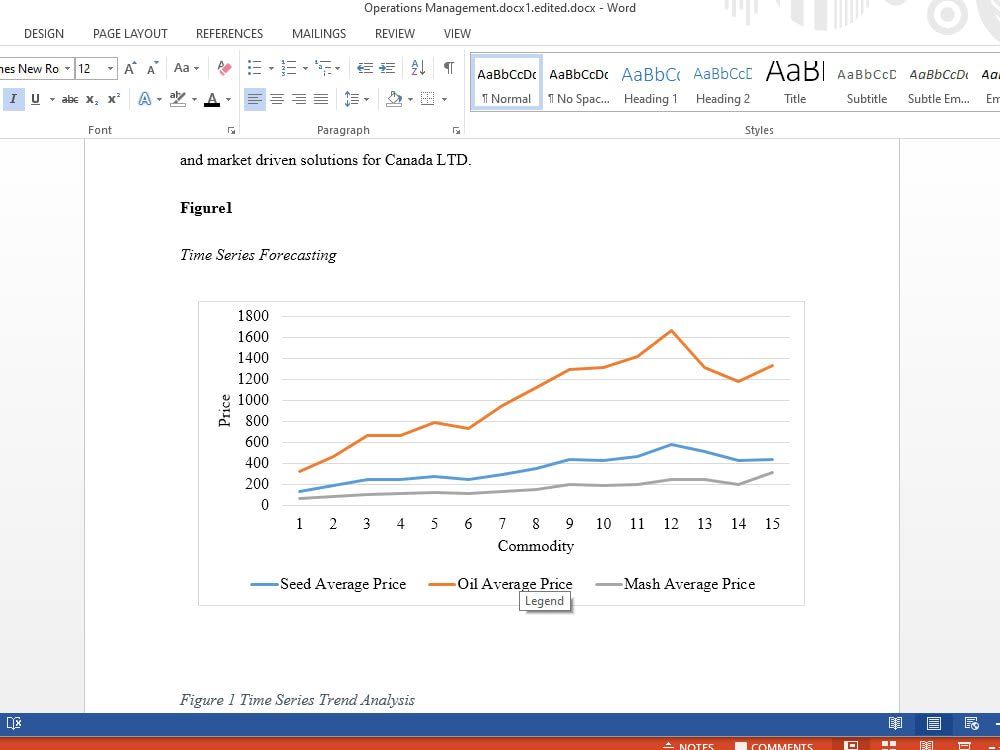Toggle italic formatting
1000x750 pixels.
(x=13, y=99)
